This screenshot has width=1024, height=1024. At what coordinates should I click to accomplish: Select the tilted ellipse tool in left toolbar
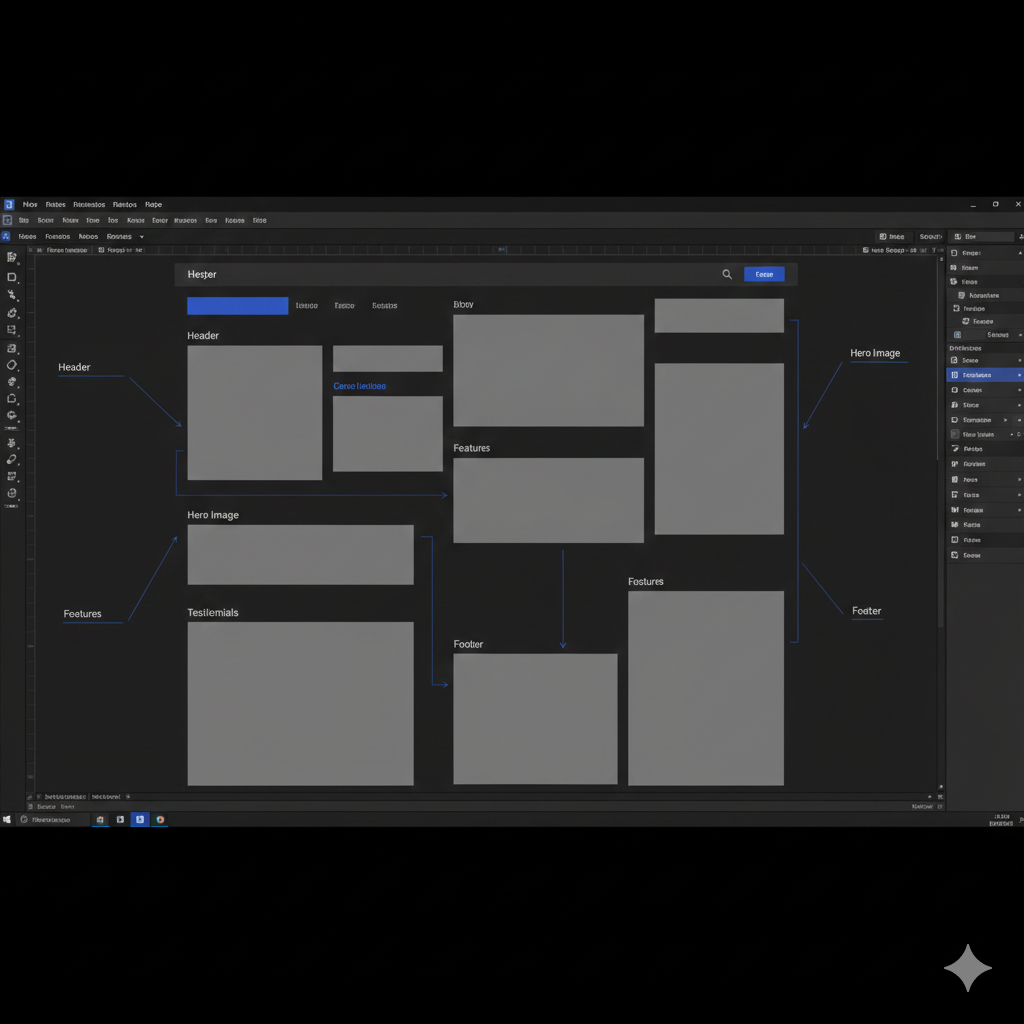12,365
